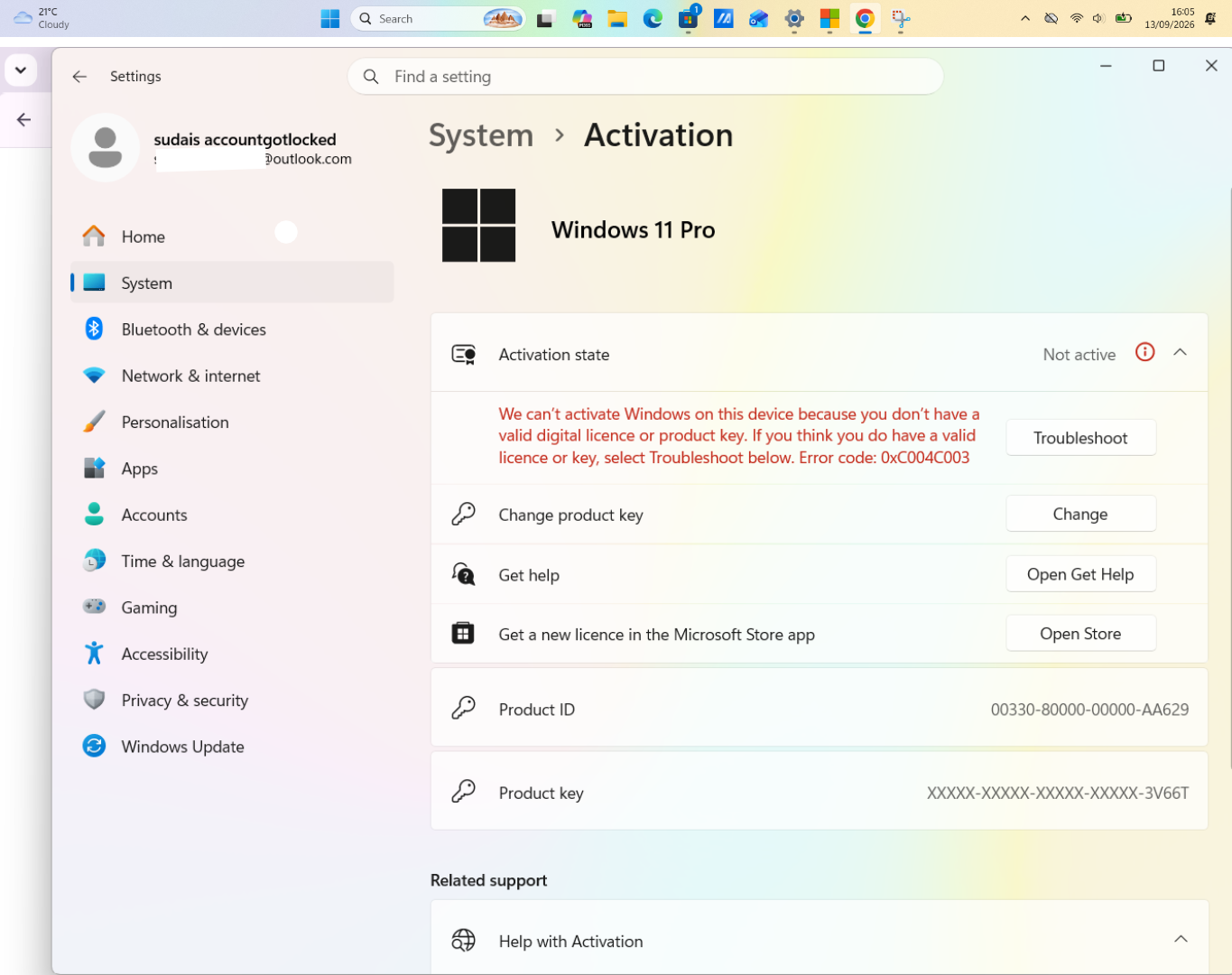
Task: Open Time & language settings
Action: (x=232, y=561)
